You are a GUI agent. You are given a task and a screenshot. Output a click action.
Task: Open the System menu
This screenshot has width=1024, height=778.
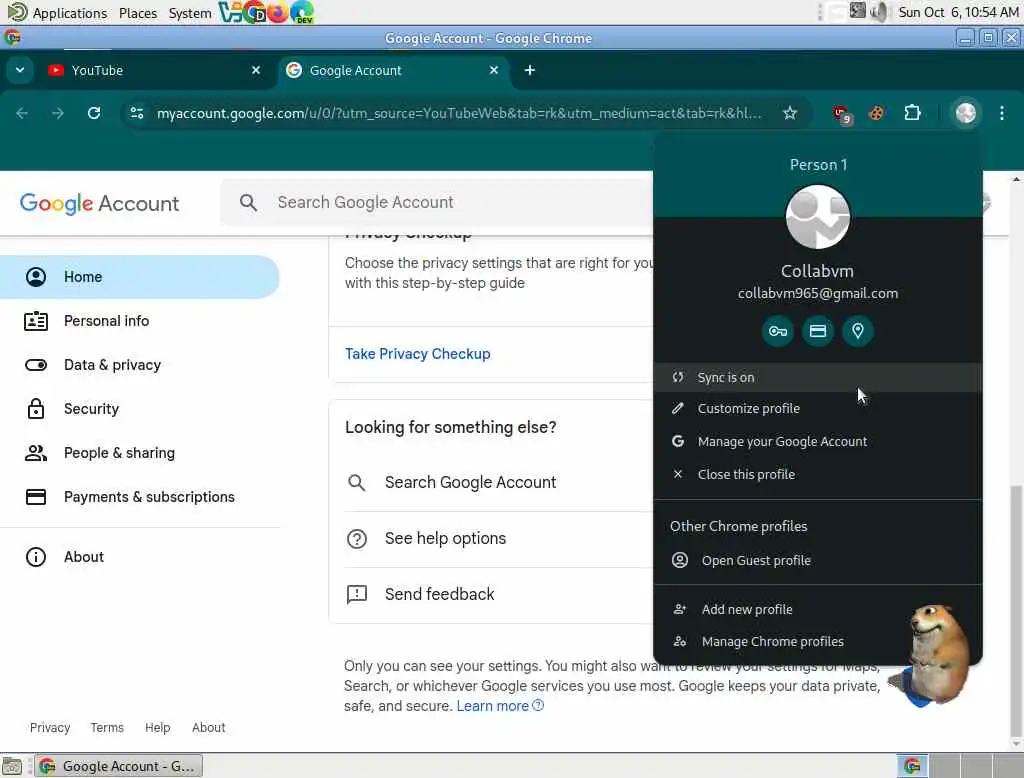[x=190, y=12]
